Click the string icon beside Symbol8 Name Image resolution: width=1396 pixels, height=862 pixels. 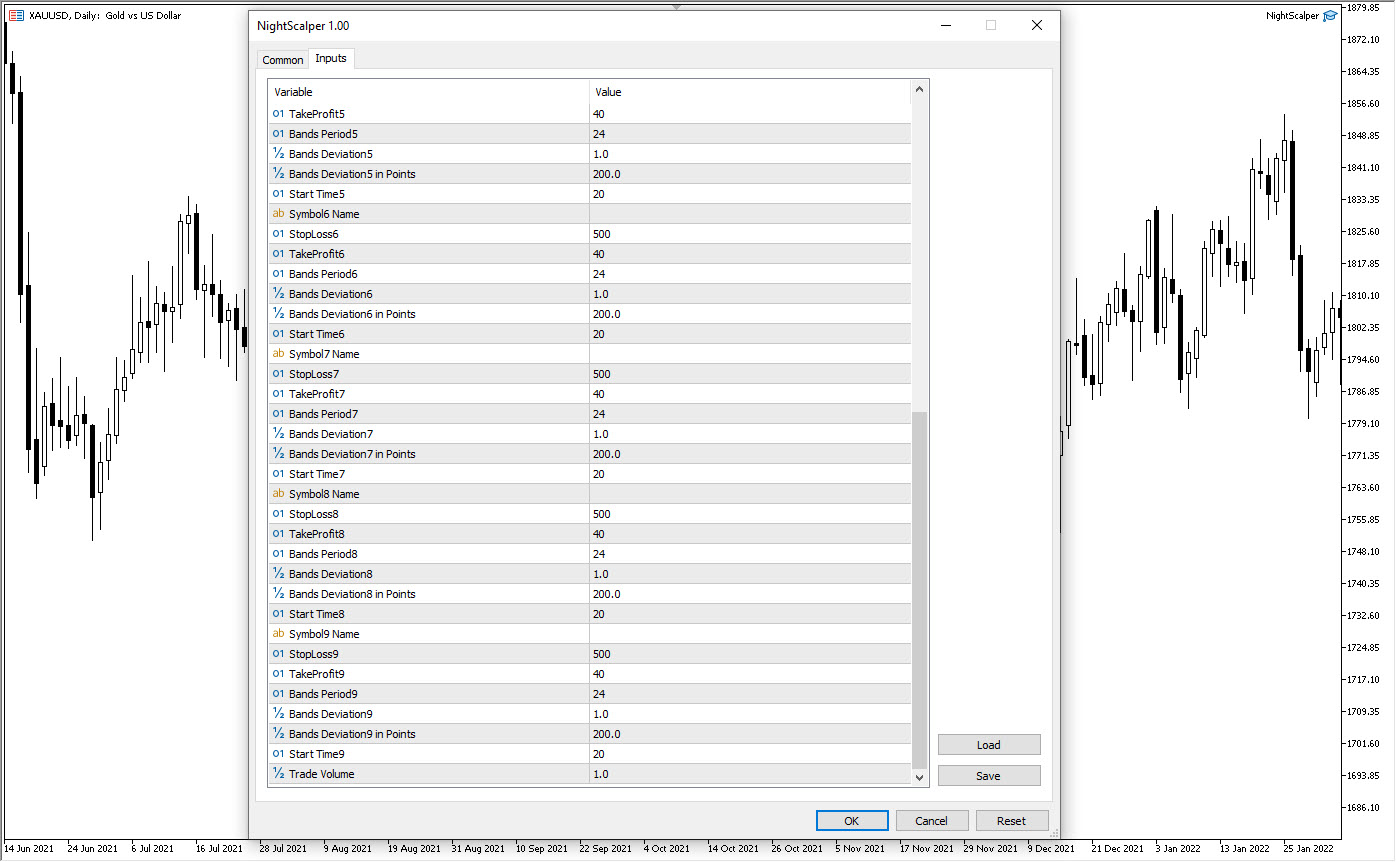[278, 494]
